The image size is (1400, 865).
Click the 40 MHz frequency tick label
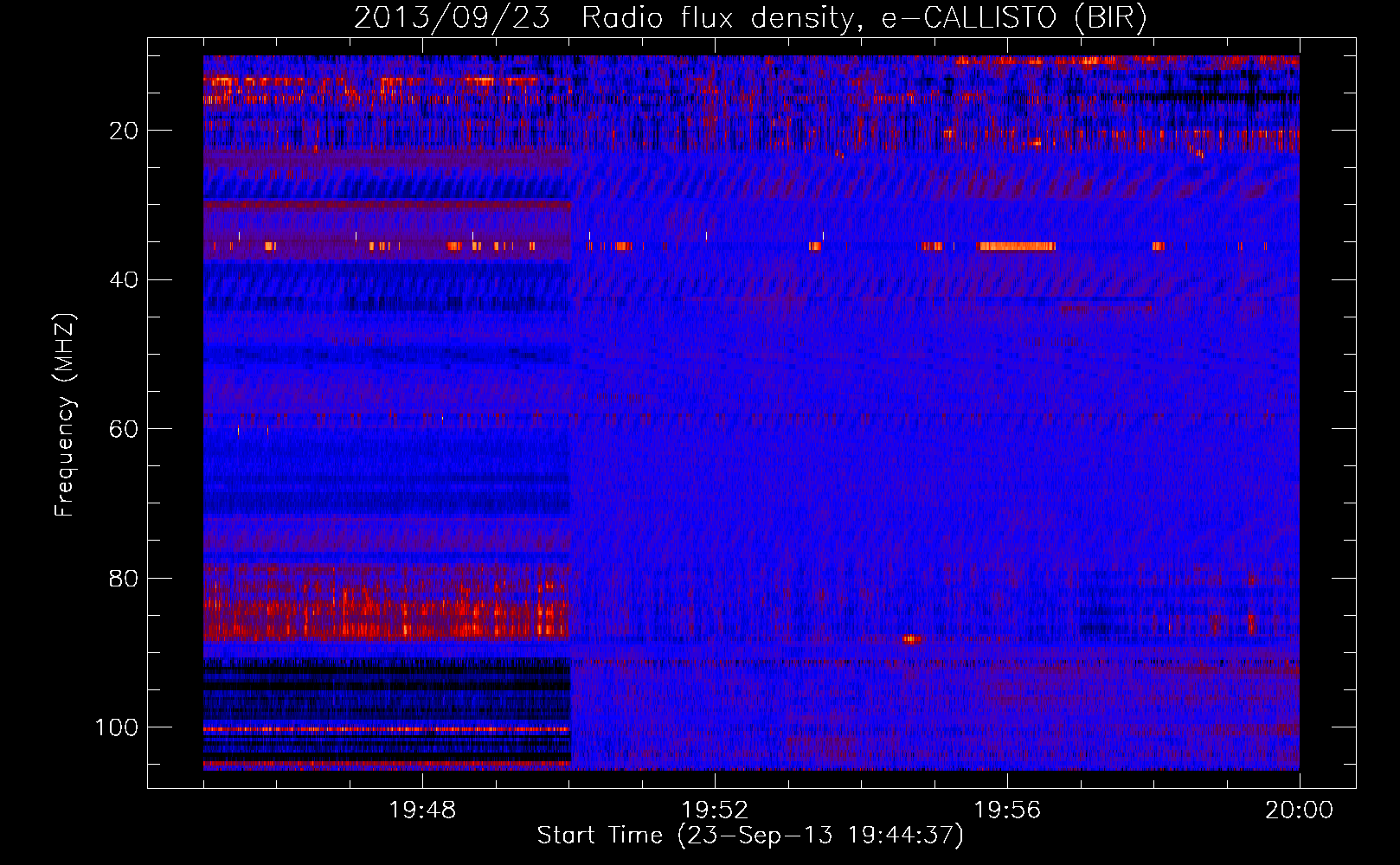click(124, 280)
